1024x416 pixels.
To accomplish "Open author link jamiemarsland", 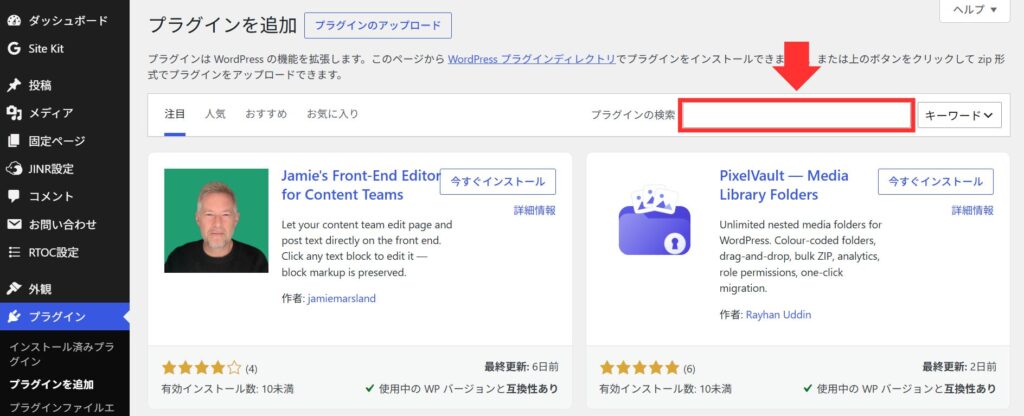I will coord(342,298).
